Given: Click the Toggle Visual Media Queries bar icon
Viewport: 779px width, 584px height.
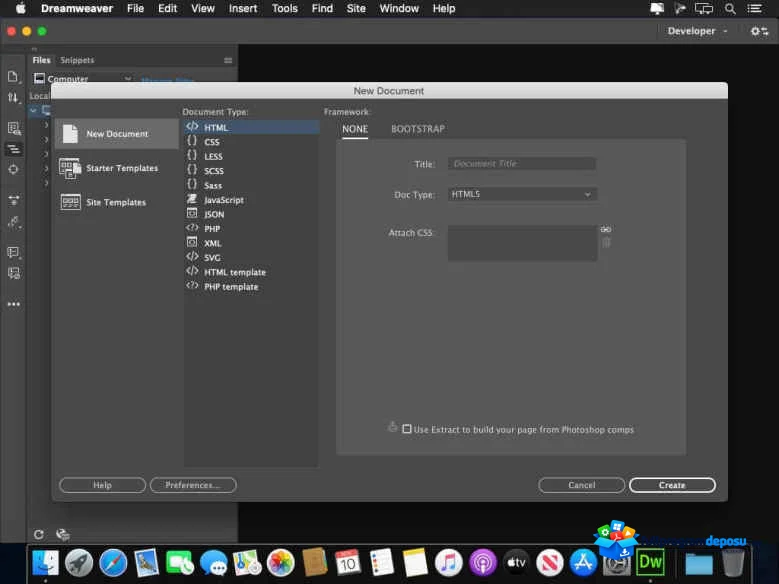Looking at the screenshot, I should [x=14, y=149].
